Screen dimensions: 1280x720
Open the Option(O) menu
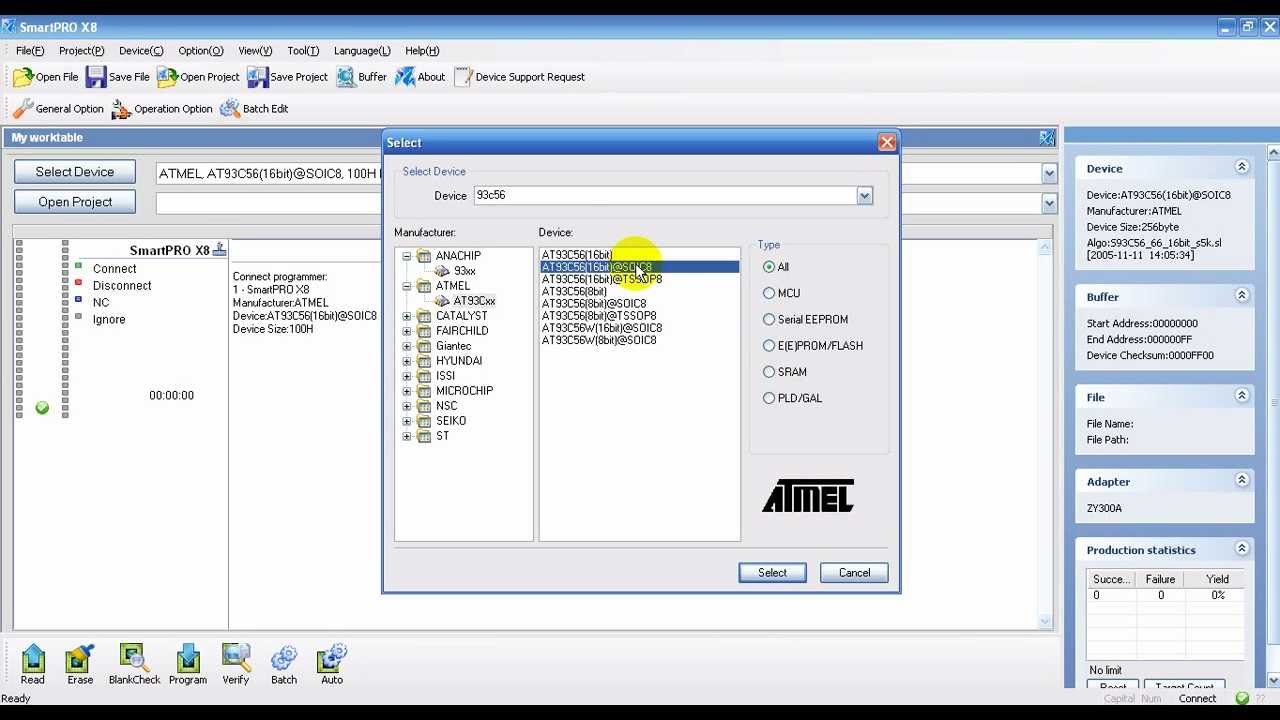point(201,51)
